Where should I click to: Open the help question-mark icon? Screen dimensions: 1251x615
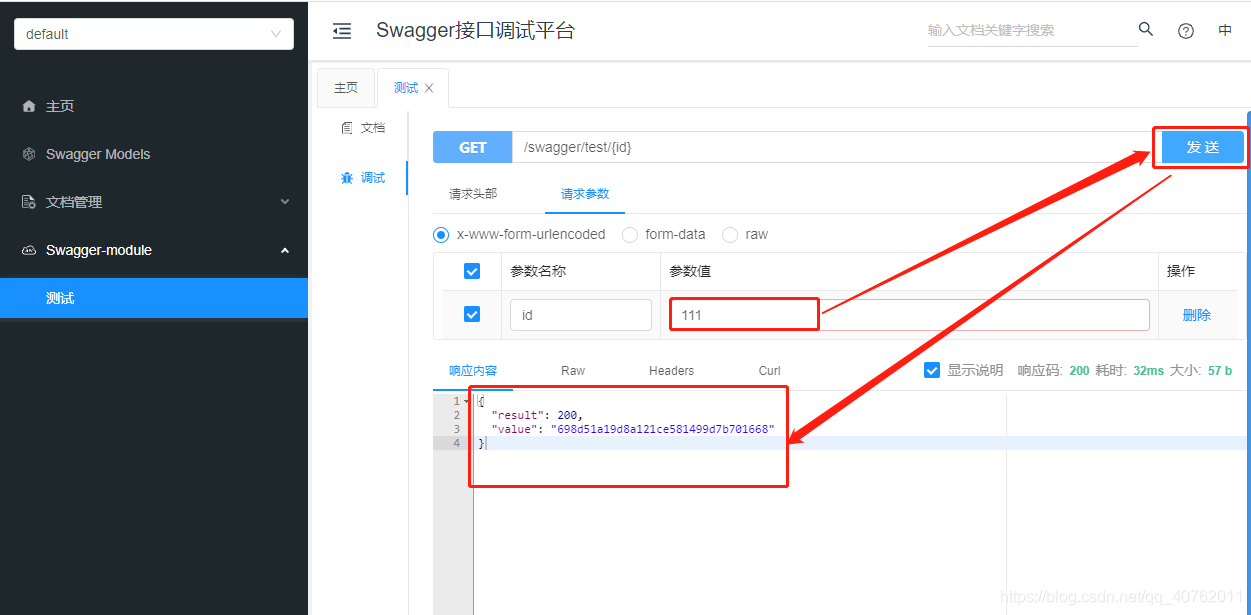tap(1186, 30)
